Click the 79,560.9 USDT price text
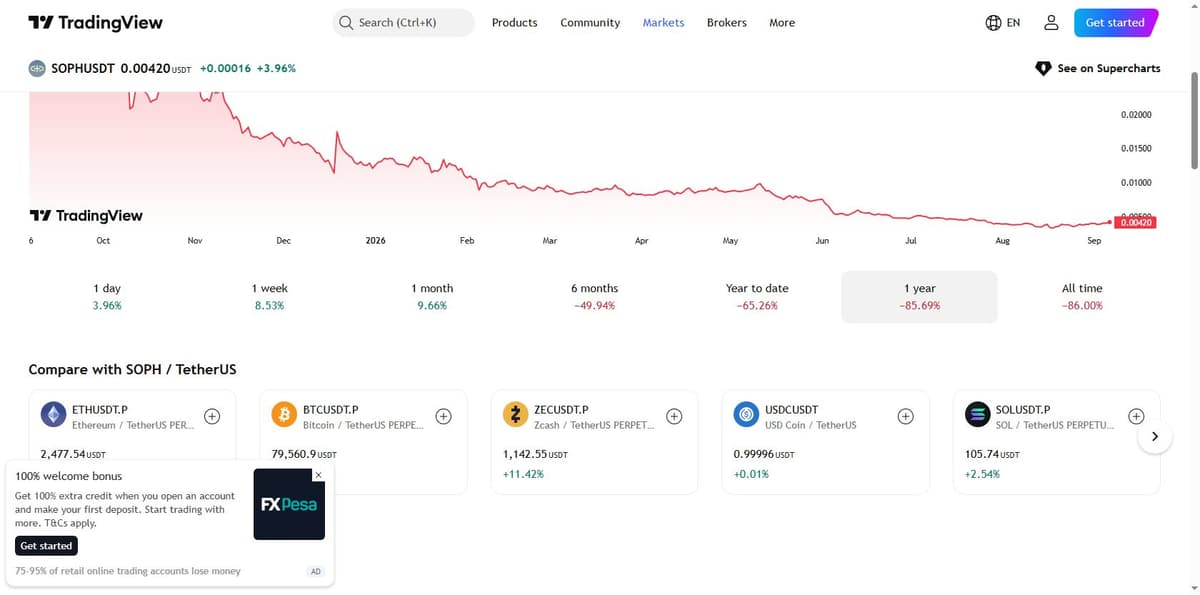1200x595 pixels. (304, 454)
